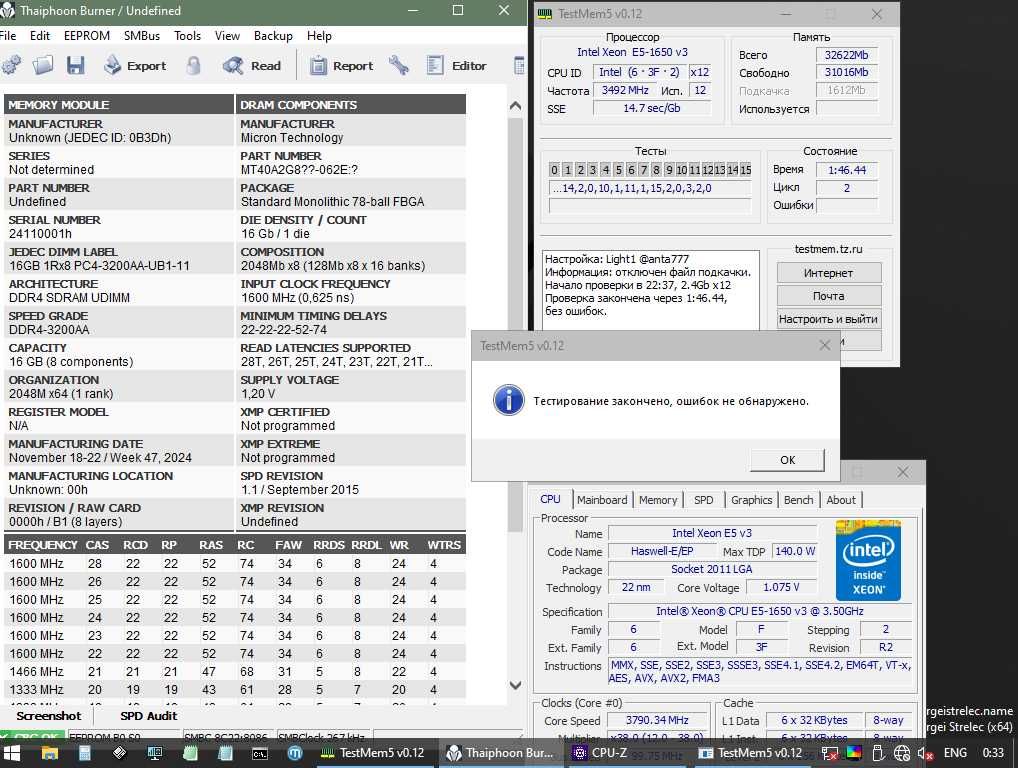The width and height of the screenshot is (1018, 768).
Task: Click part number MT40A2G8??-062E:? text
Action: 299,169
